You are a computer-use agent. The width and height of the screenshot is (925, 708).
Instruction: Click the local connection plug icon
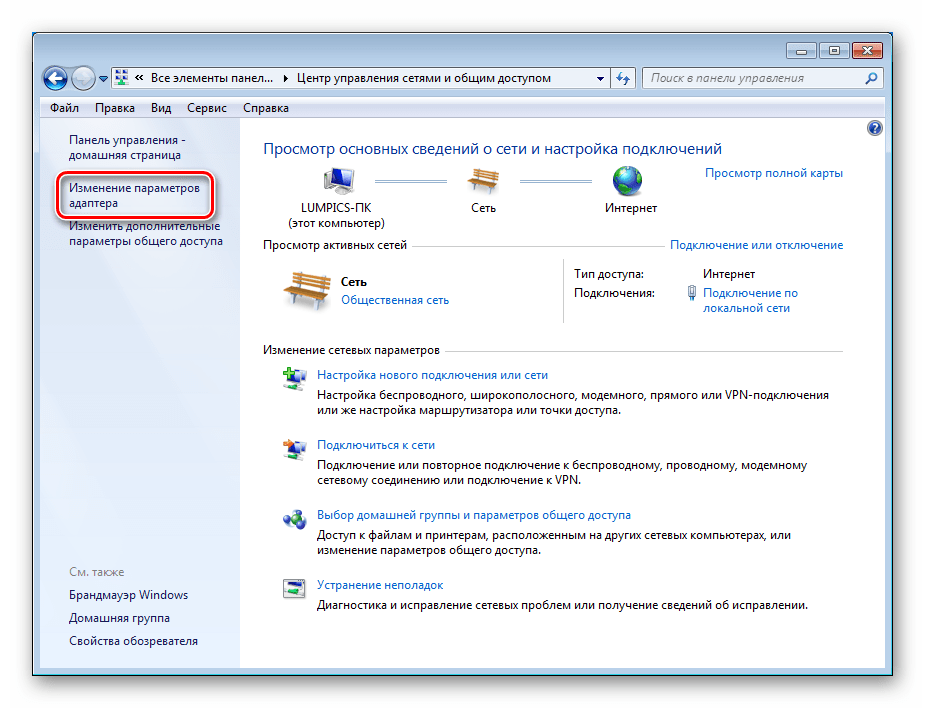(x=691, y=293)
